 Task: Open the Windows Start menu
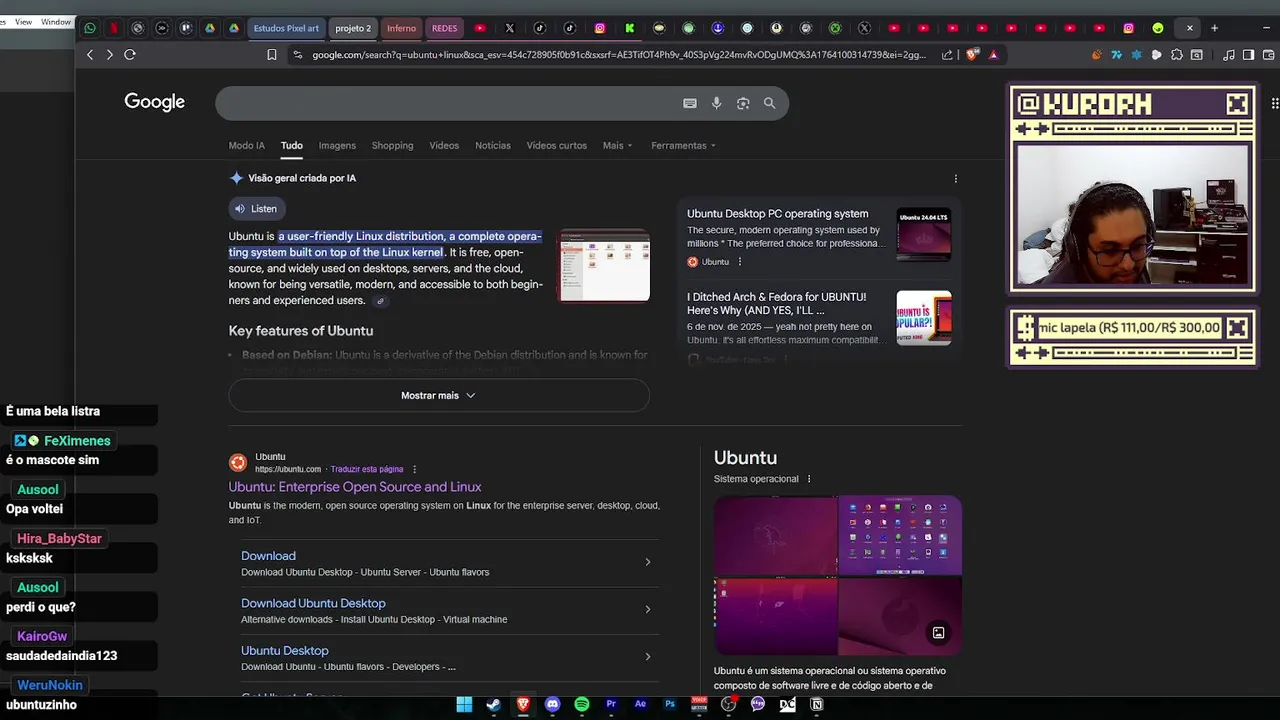click(464, 704)
